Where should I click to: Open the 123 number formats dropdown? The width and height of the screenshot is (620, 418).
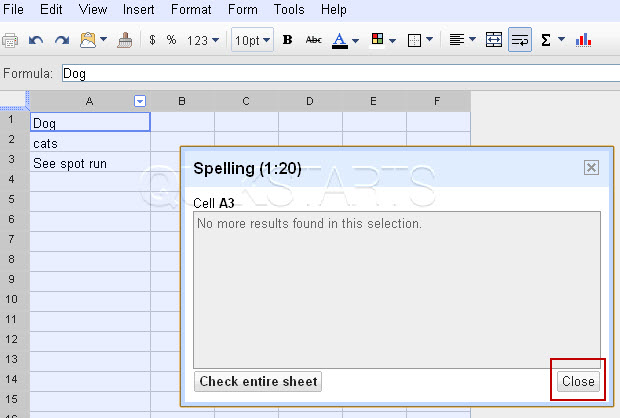[x=203, y=40]
